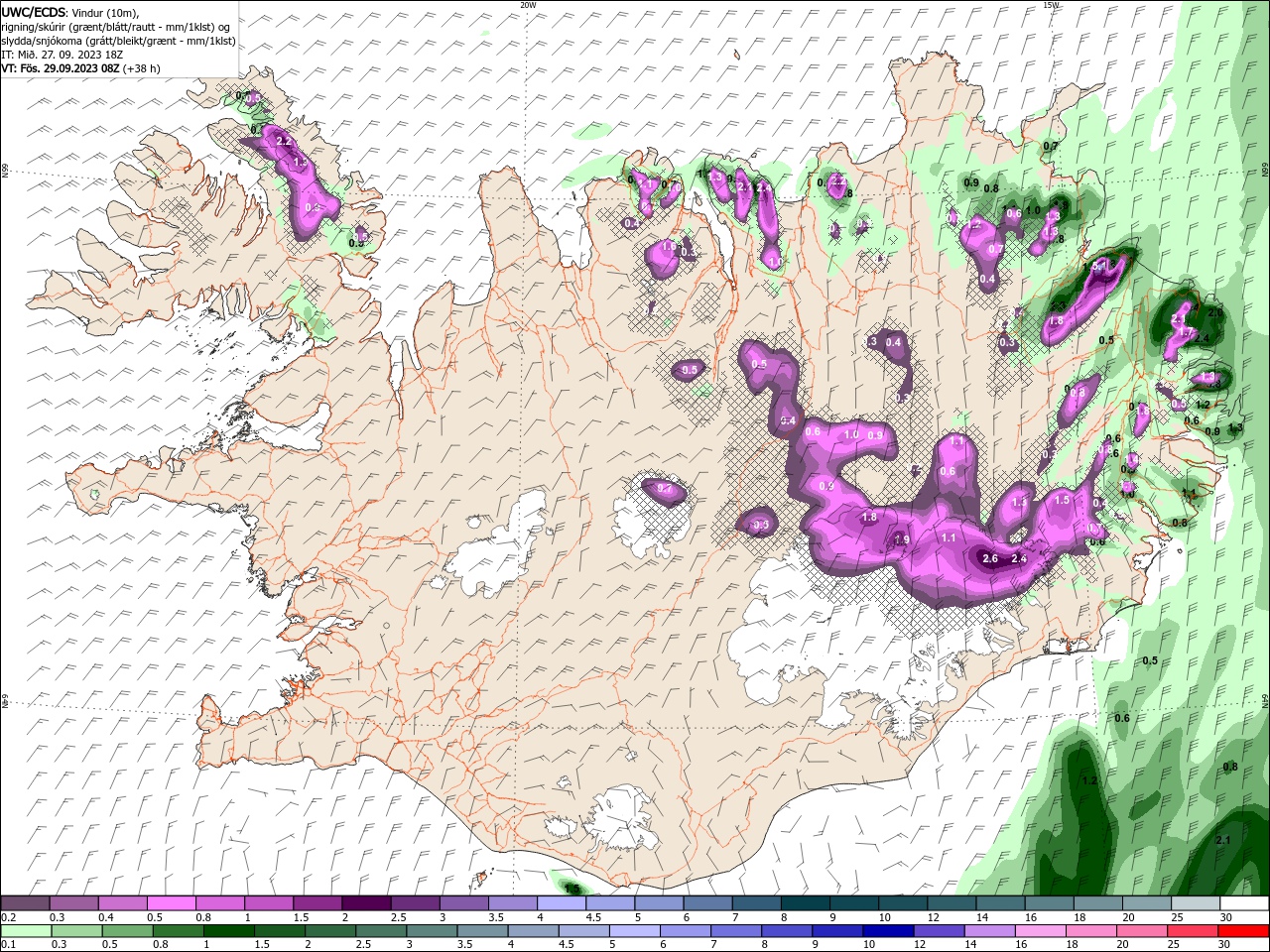Click the 'slydda/snjókoma' legend description line

tap(119, 41)
